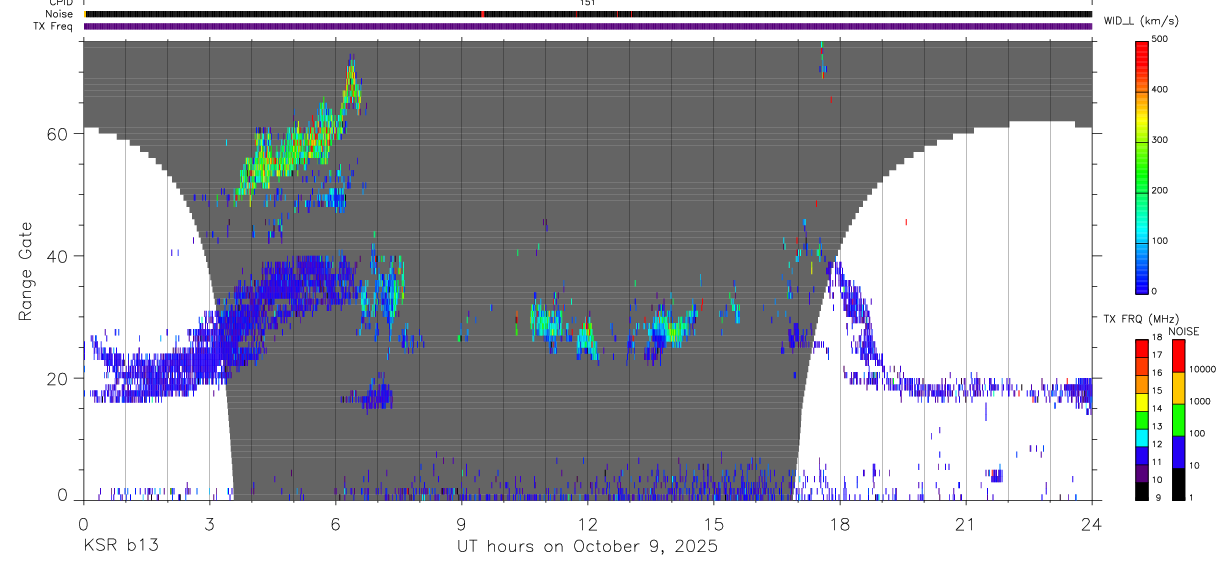Click x-axis hour tick label '18'
The image size is (1228, 567).
coord(839,523)
